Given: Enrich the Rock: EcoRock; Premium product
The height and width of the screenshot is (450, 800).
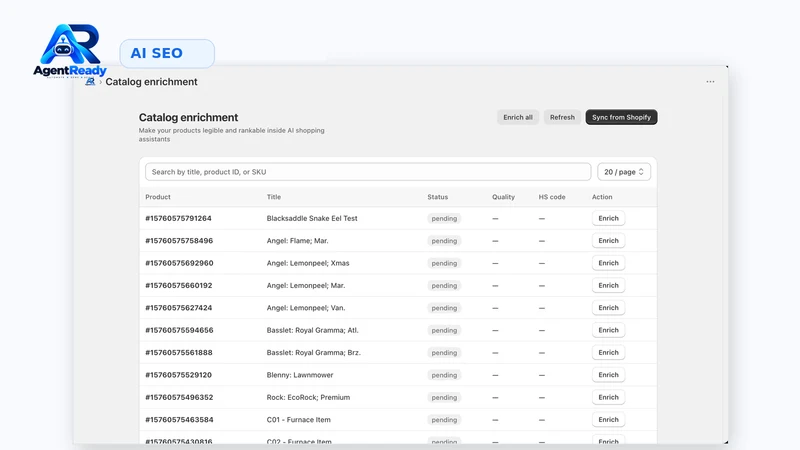Looking at the screenshot, I should click(608, 397).
